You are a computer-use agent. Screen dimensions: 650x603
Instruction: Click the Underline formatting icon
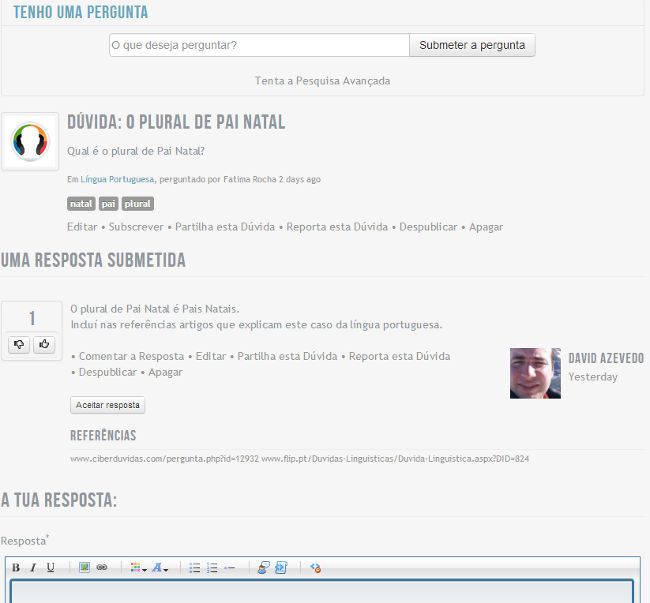point(51,568)
